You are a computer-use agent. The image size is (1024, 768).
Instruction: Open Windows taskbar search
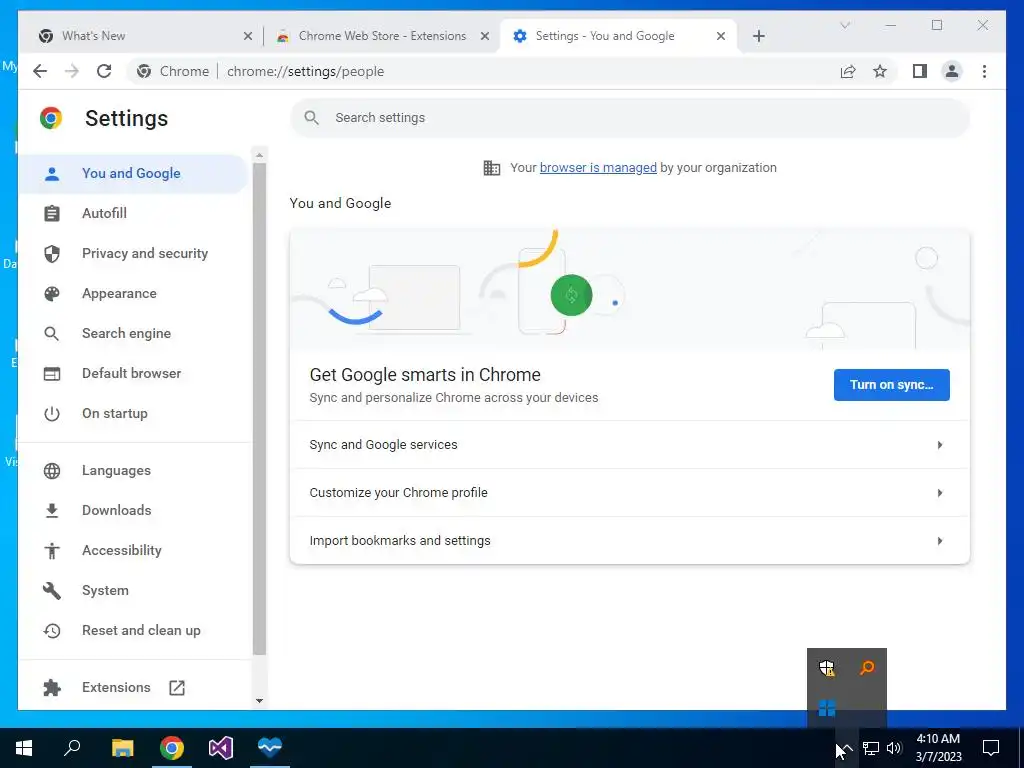point(72,747)
